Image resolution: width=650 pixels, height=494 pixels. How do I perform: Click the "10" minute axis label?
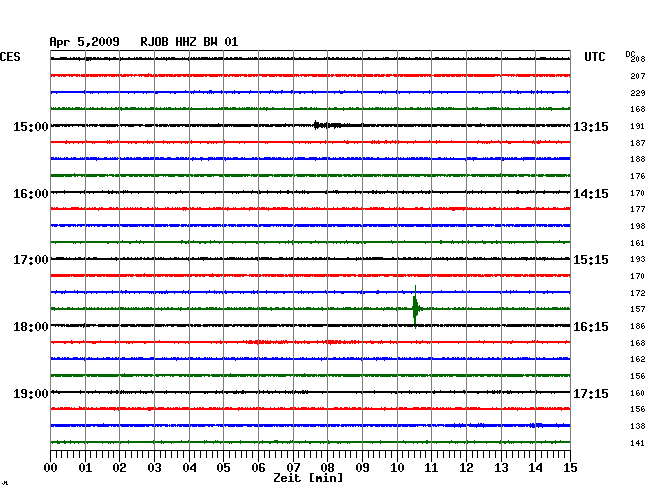point(397,467)
